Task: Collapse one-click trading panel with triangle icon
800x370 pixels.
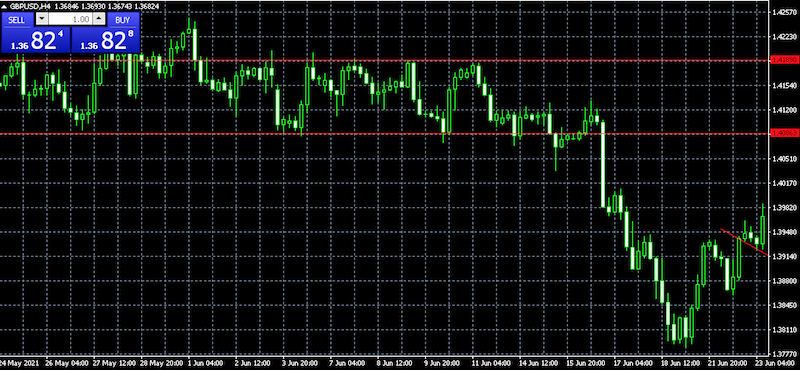Action: click(x=5, y=6)
